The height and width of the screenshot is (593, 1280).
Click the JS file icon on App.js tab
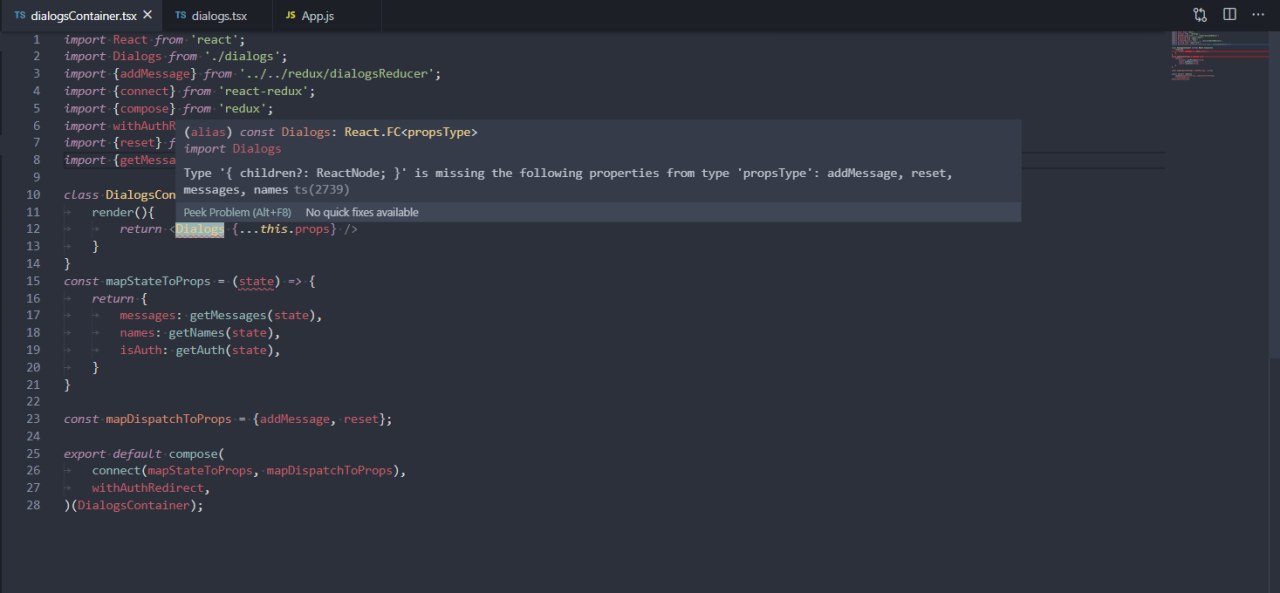click(x=291, y=16)
